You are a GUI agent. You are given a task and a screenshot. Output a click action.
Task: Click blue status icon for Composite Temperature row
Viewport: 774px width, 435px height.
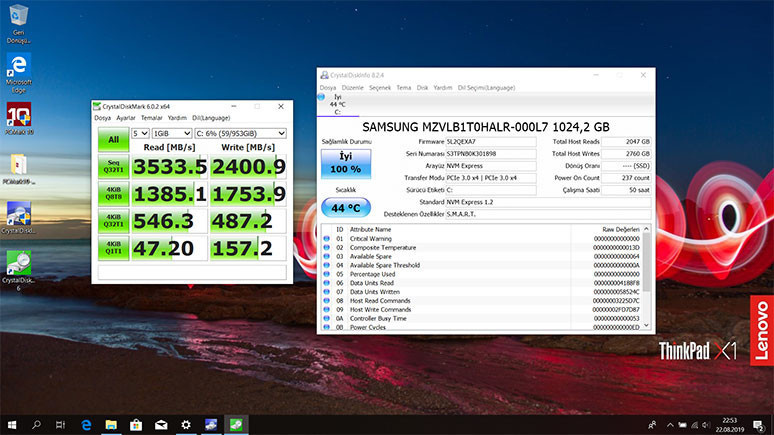(x=326, y=247)
